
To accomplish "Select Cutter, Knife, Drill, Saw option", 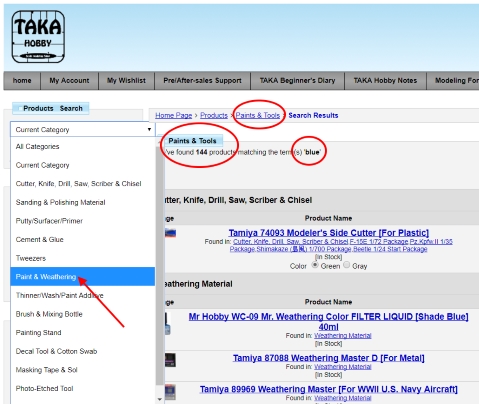I will click(83, 184).
